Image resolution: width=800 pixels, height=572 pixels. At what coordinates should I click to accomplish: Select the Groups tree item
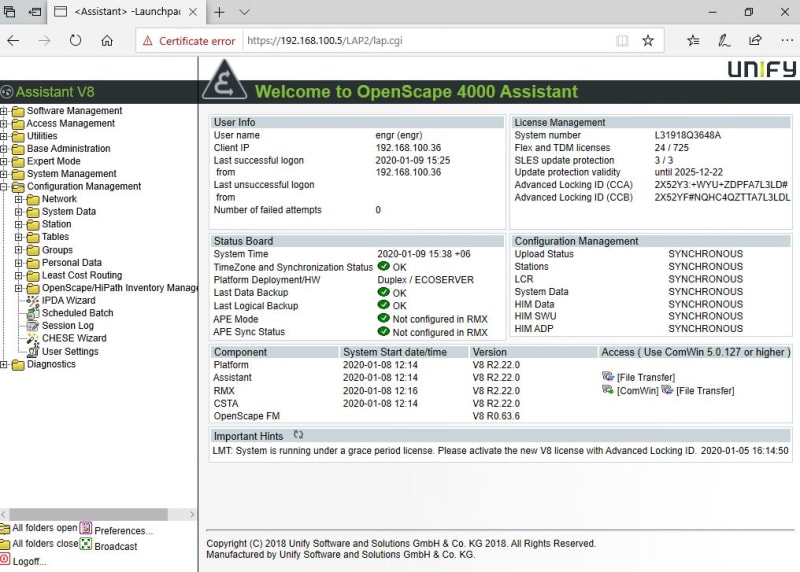tap(57, 250)
